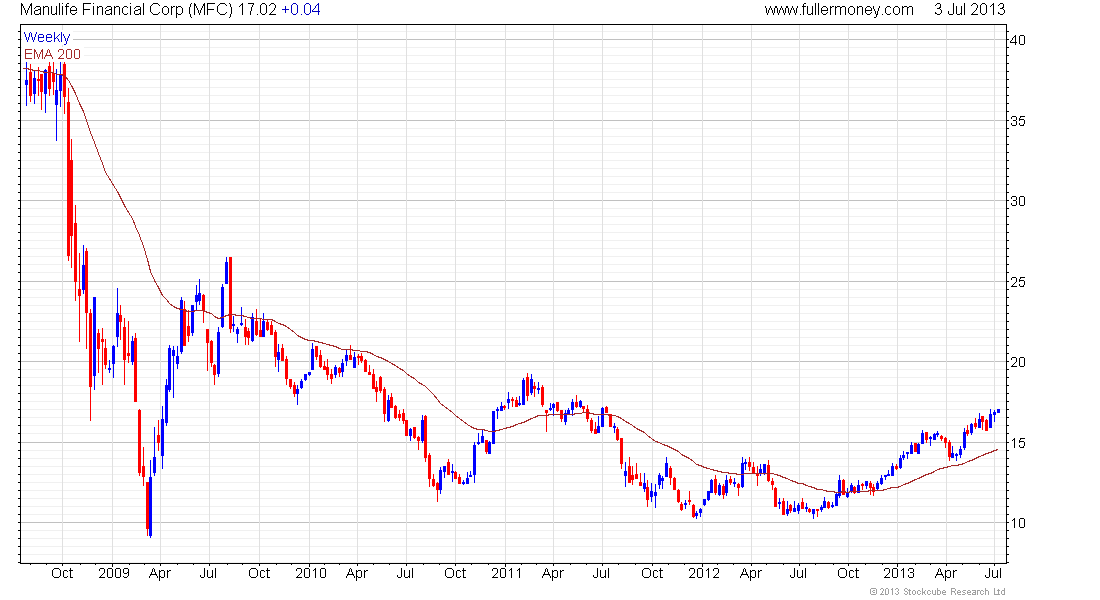Click the 30 price axis label
The height and width of the screenshot is (600, 1100).
point(1017,201)
